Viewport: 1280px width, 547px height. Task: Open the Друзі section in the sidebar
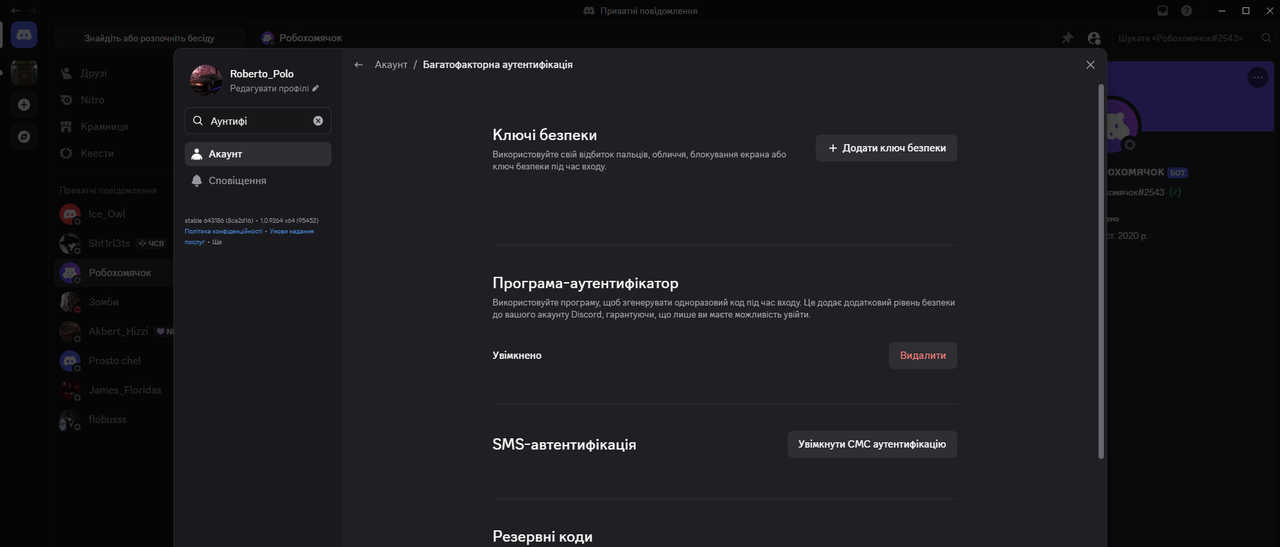coord(113,73)
